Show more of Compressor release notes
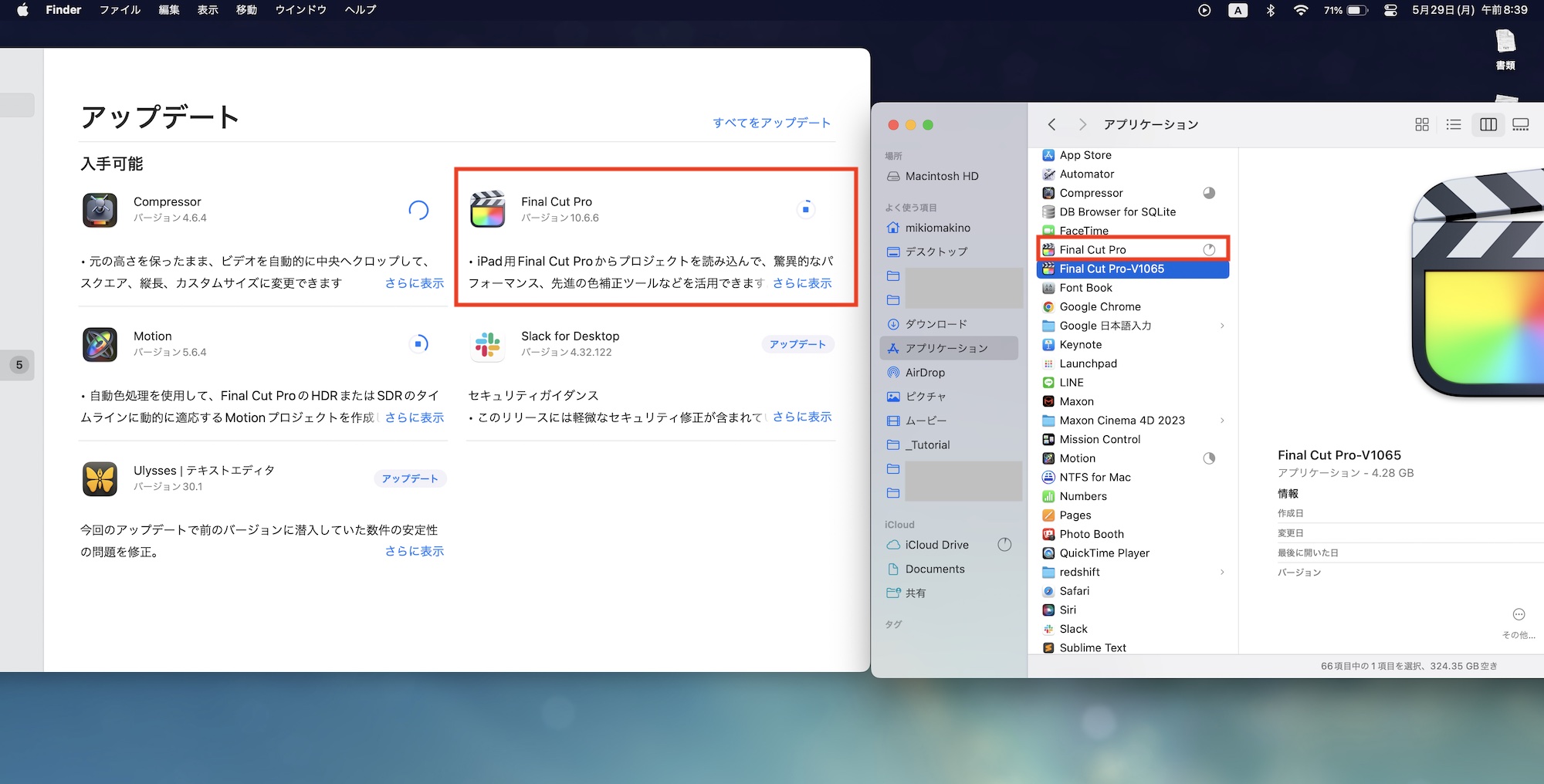Image resolution: width=1544 pixels, height=784 pixels. [415, 283]
